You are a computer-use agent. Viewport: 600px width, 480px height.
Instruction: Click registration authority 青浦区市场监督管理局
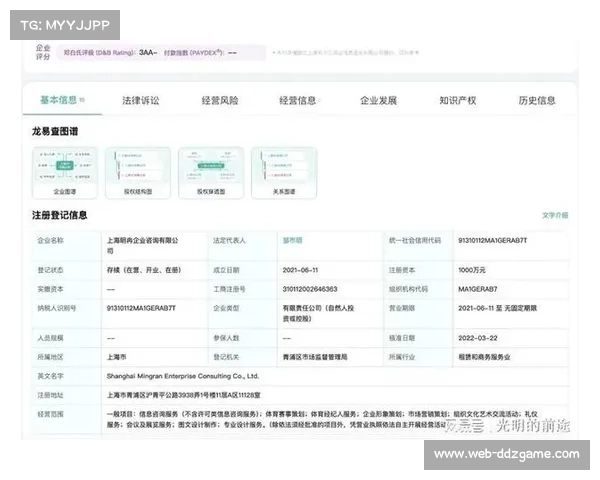click(x=315, y=357)
